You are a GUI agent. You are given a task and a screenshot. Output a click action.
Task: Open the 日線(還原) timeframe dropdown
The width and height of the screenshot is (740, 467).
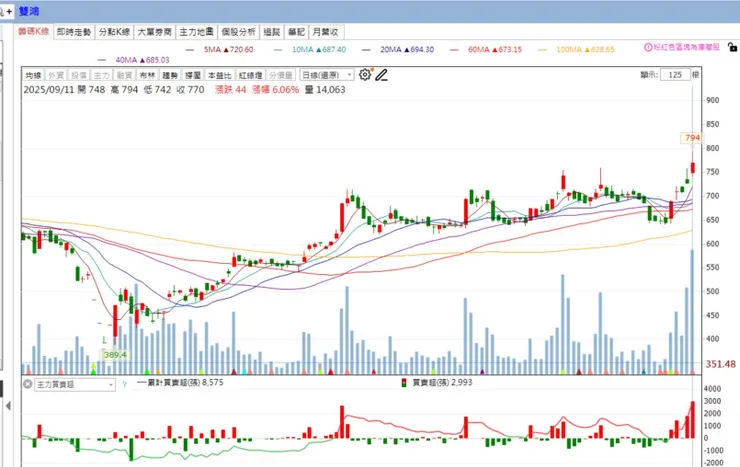click(327, 75)
